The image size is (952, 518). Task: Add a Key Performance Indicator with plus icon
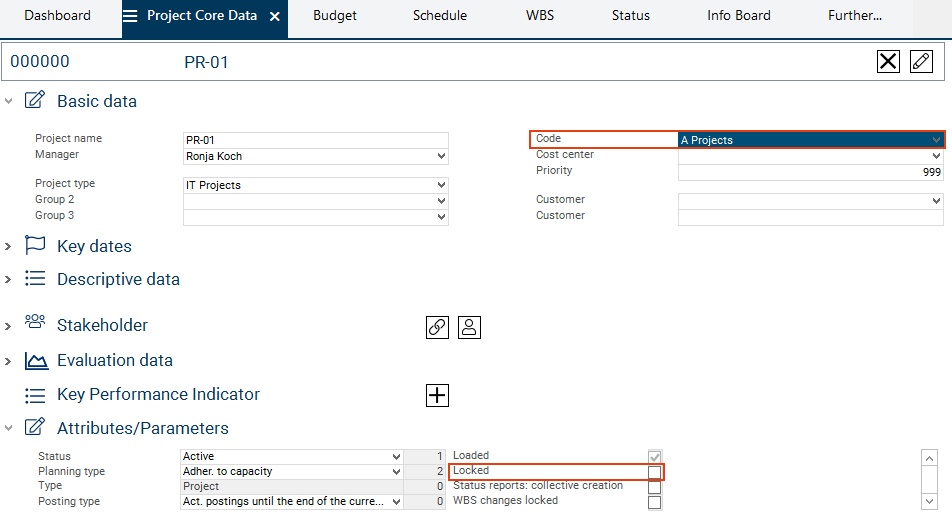[x=437, y=395]
